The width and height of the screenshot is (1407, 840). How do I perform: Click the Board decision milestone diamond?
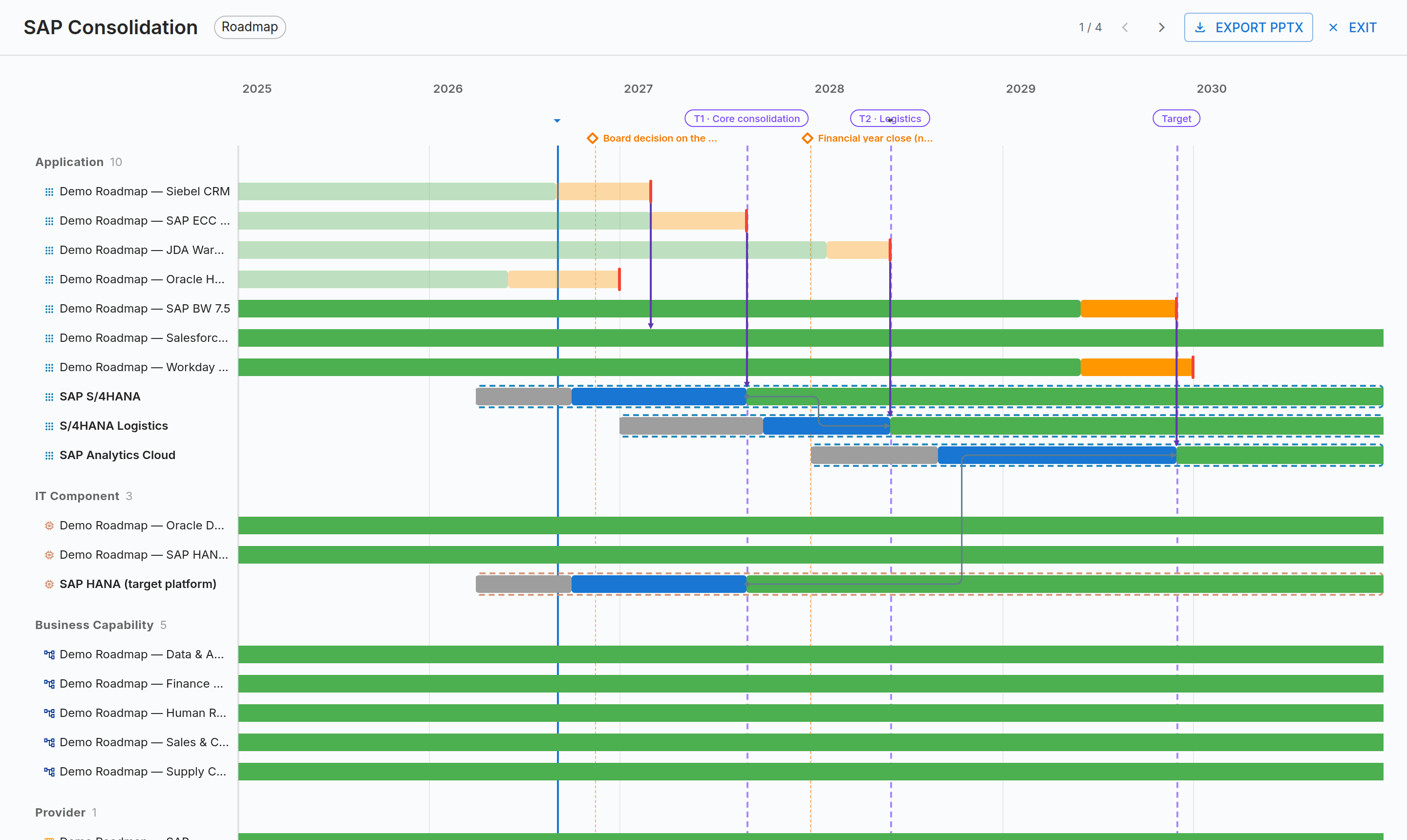(x=592, y=138)
